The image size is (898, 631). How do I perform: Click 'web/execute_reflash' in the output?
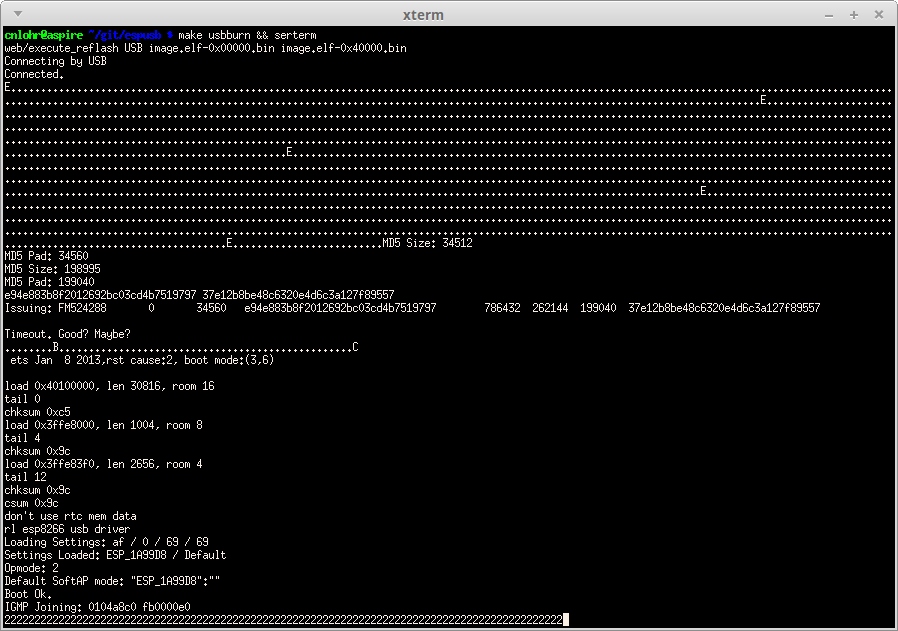[x=61, y=48]
